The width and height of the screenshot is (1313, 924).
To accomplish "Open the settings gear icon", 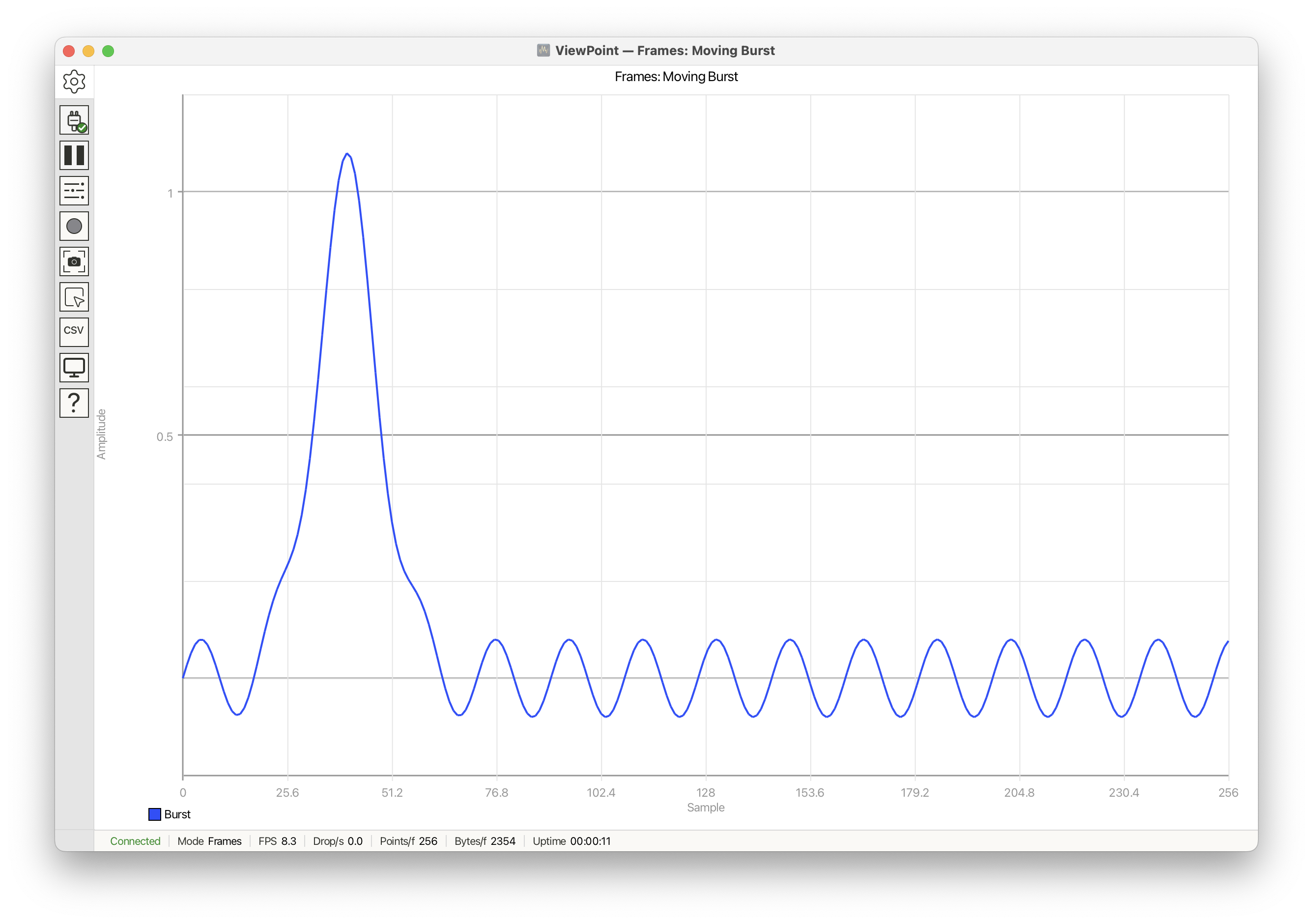I will pyautogui.click(x=74, y=81).
